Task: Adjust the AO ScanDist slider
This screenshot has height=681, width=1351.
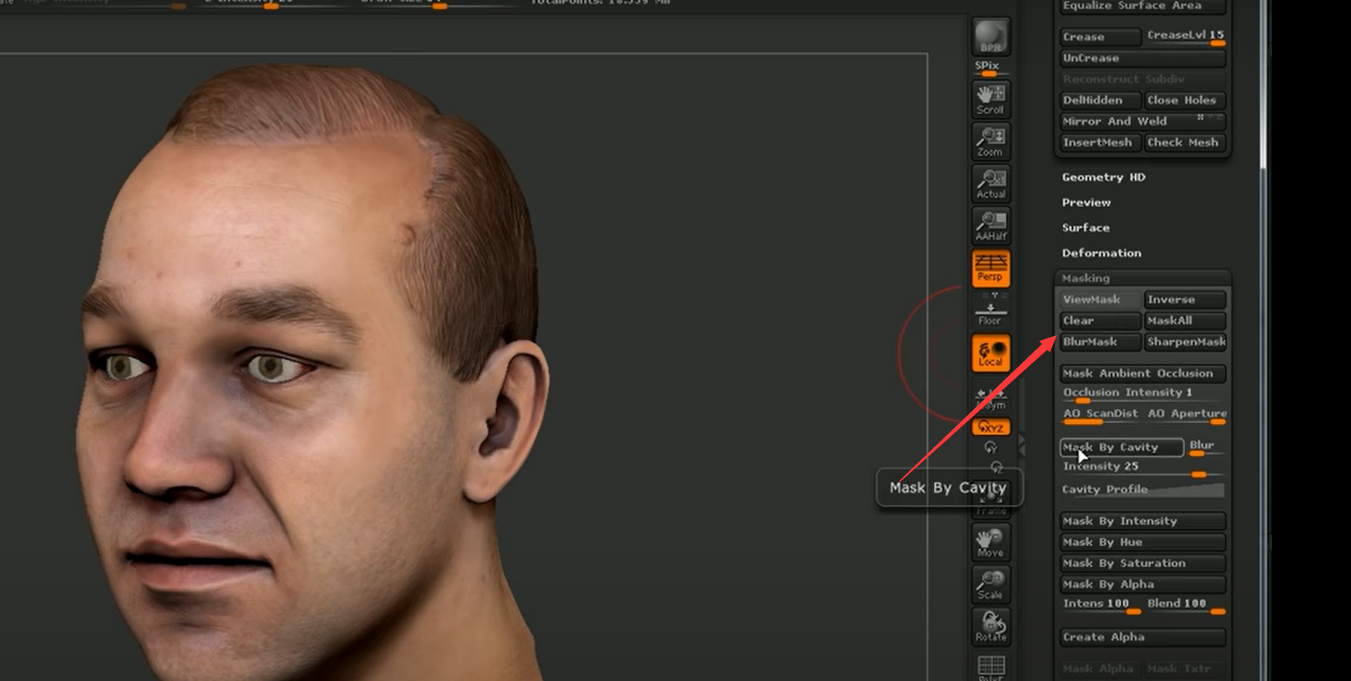Action: [x=1100, y=415]
